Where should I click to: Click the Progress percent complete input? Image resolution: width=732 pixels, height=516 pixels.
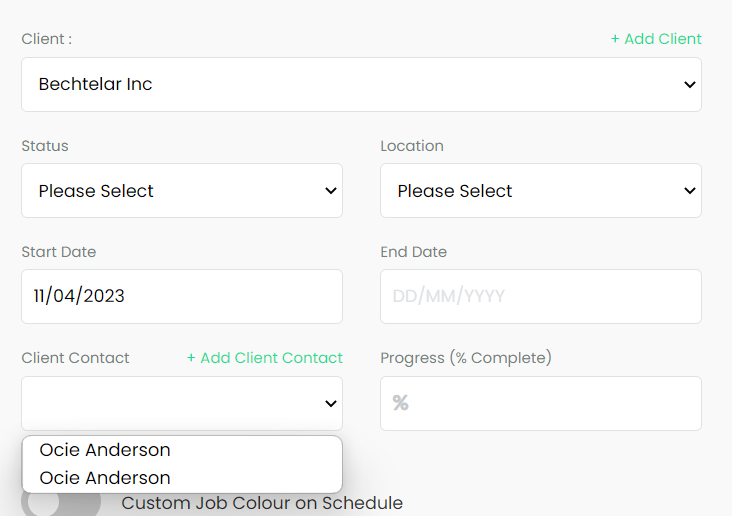tap(541, 403)
